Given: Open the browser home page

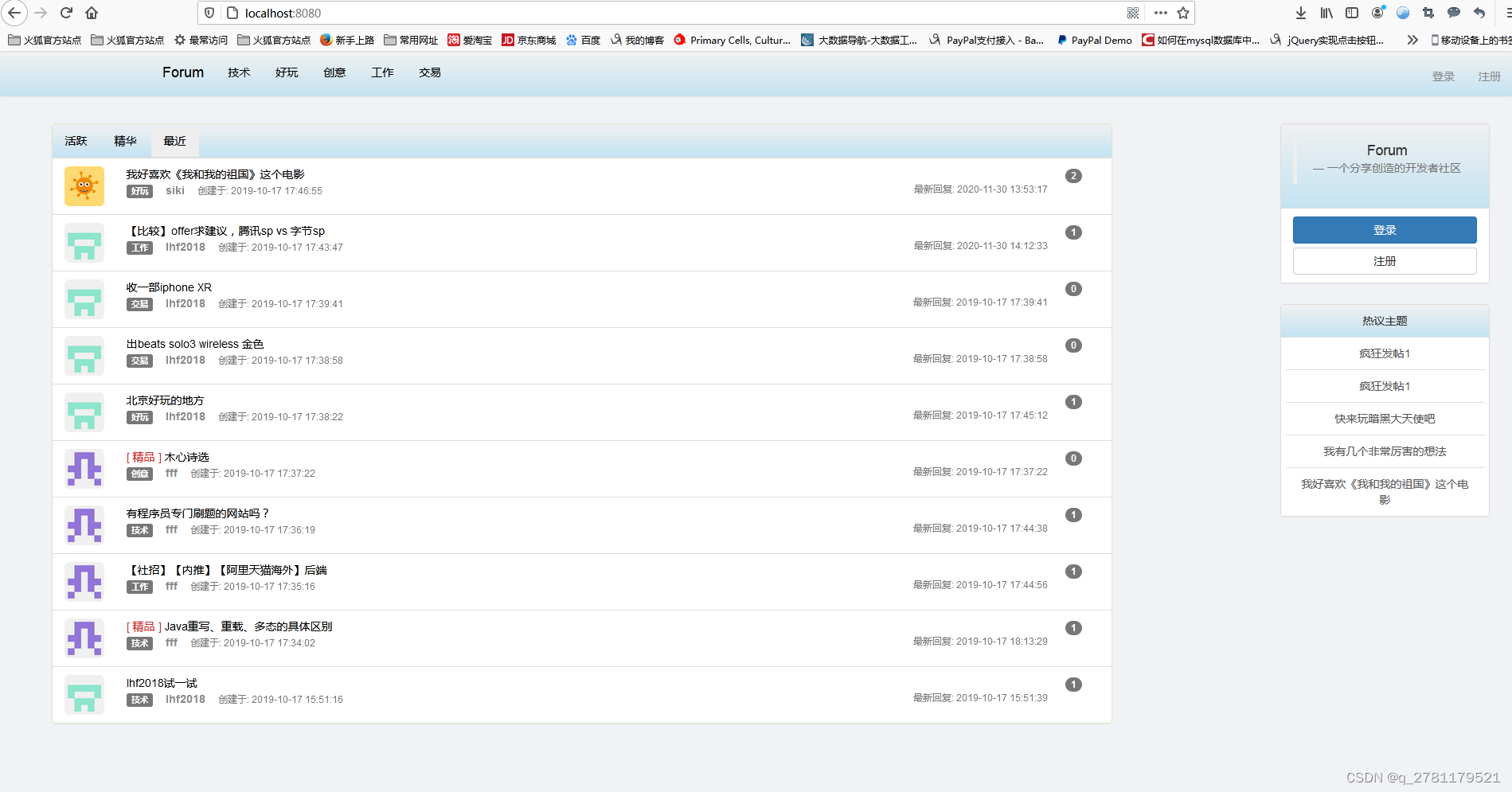Looking at the screenshot, I should [x=92, y=13].
